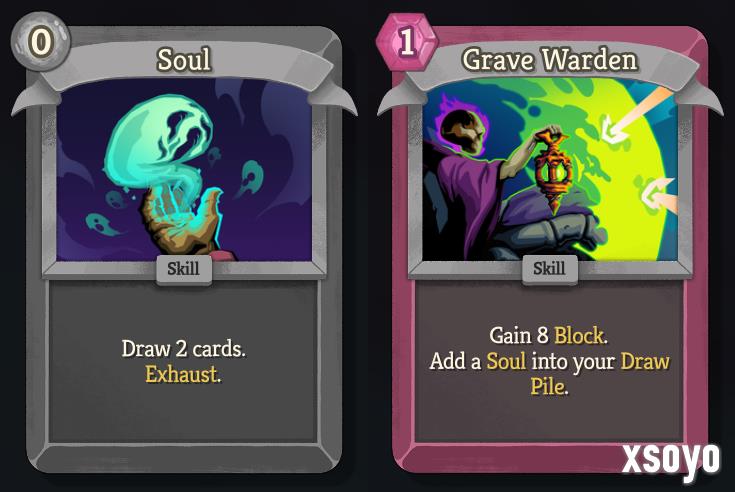Click the xsoyo watermark logo
735x492 pixels.
670,458
